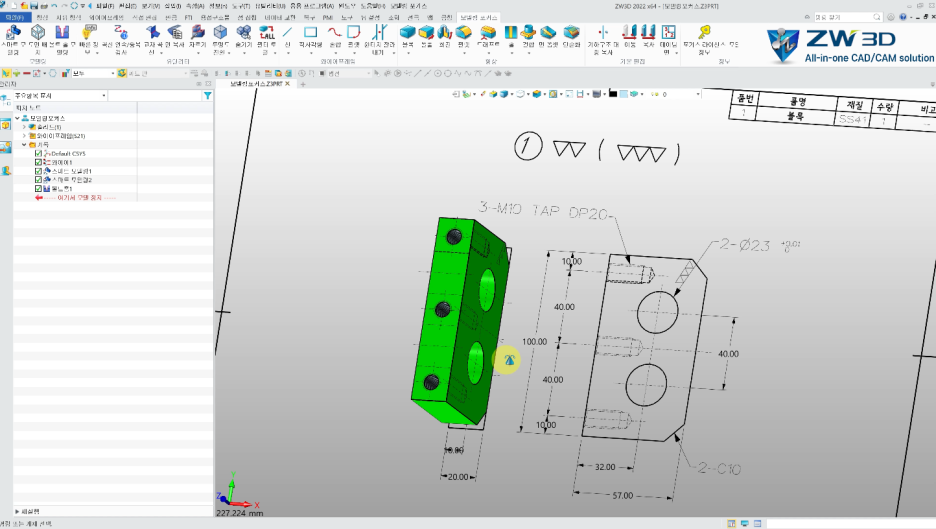Select the Fillet corner wireframe tool

(354, 32)
